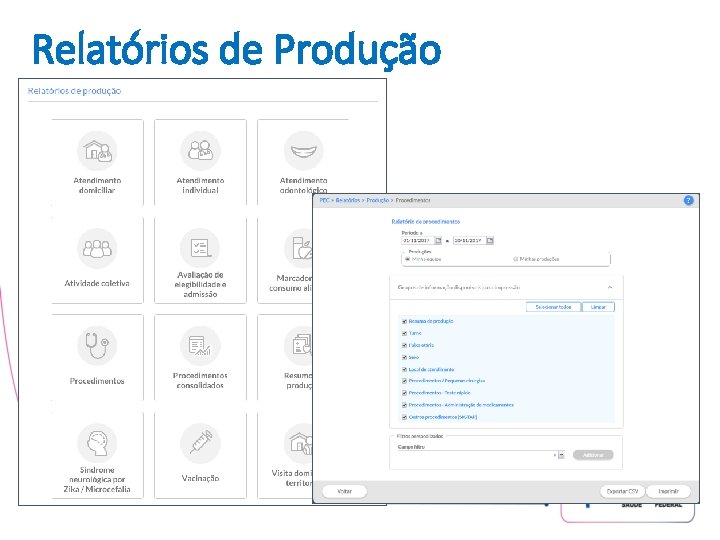
Task: Toggle the Local de atendimento checkbox
Action: (405, 369)
